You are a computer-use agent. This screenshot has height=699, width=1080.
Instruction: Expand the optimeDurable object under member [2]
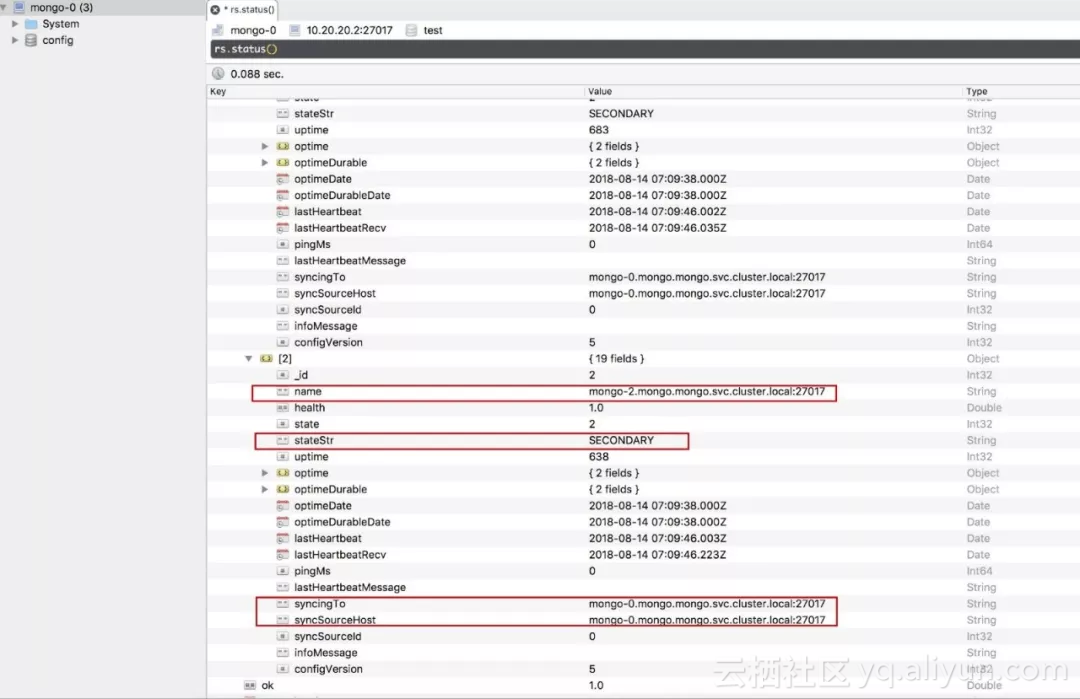[264, 489]
